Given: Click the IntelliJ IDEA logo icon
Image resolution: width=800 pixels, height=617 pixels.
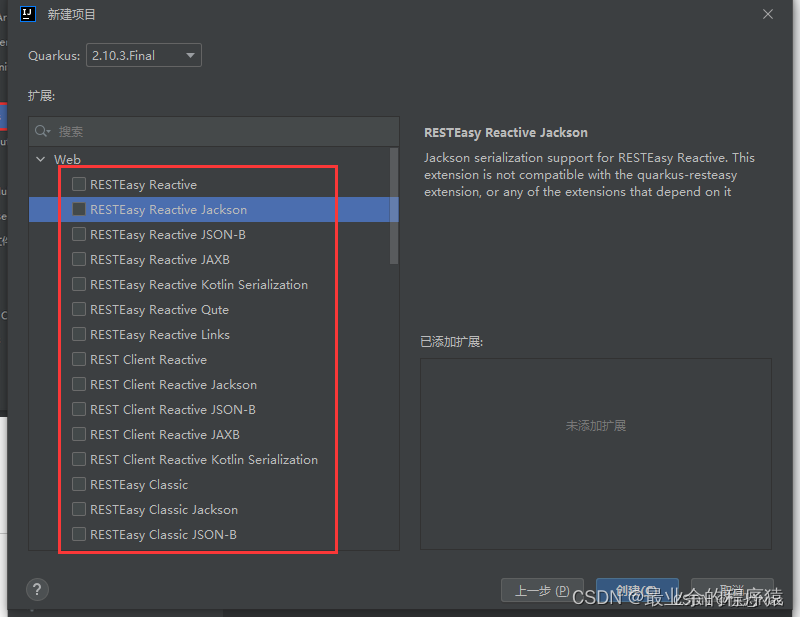Looking at the screenshot, I should [28, 14].
